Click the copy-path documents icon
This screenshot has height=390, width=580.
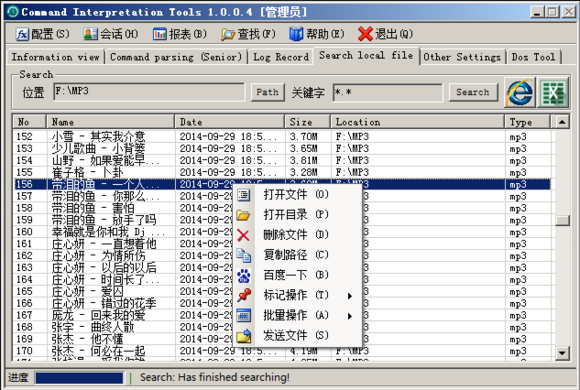click(x=243, y=255)
